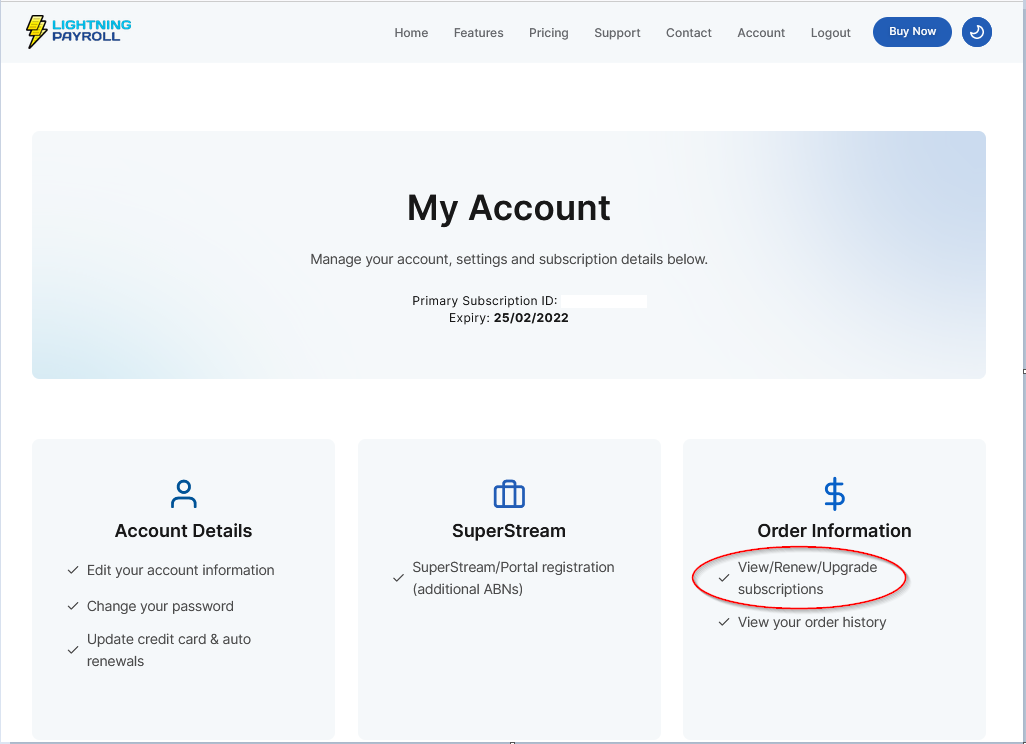The height and width of the screenshot is (744, 1026).
Task: Open the Pricing page
Action: (548, 33)
